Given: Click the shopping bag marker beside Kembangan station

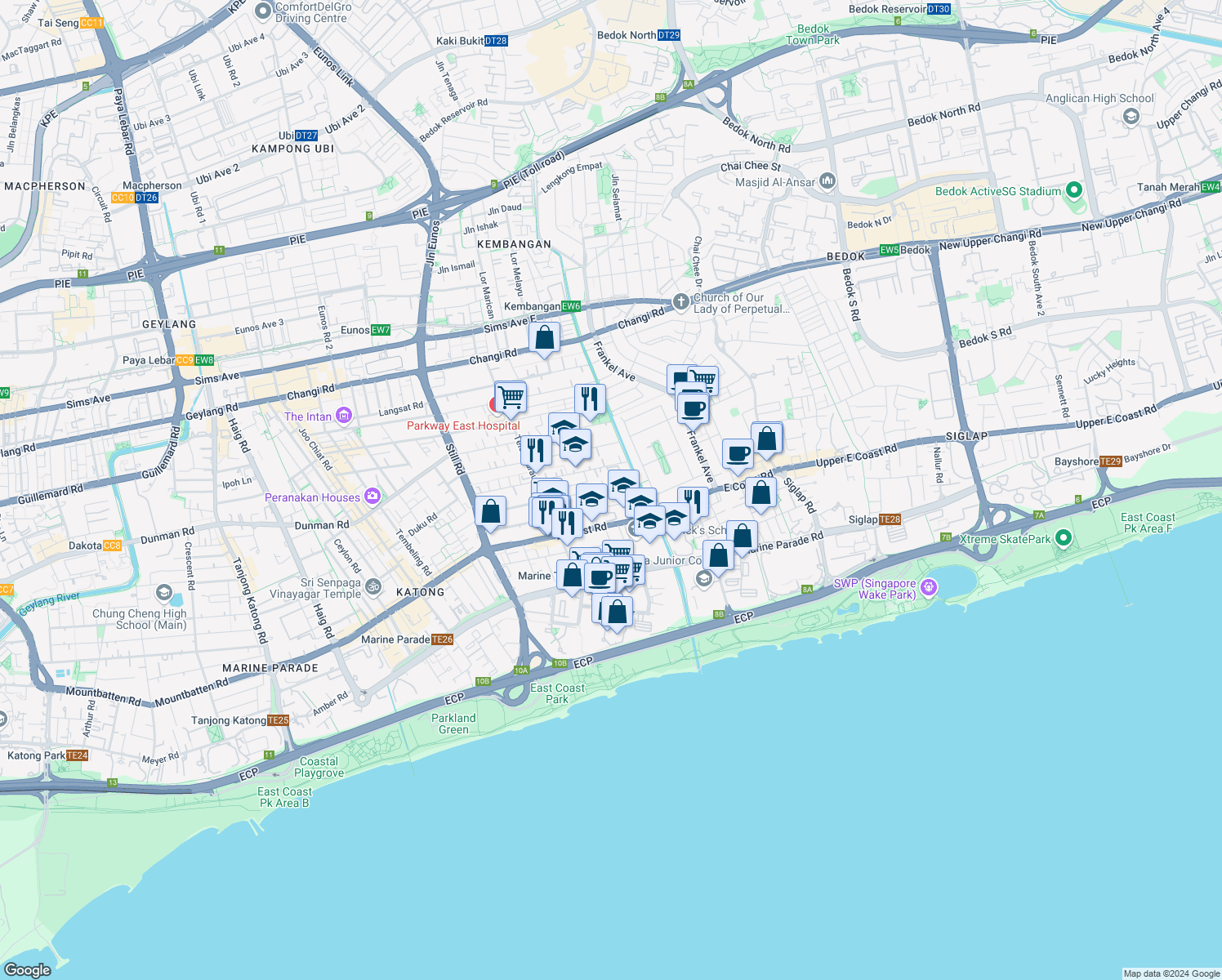Looking at the screenshot, I should point(544,337).
